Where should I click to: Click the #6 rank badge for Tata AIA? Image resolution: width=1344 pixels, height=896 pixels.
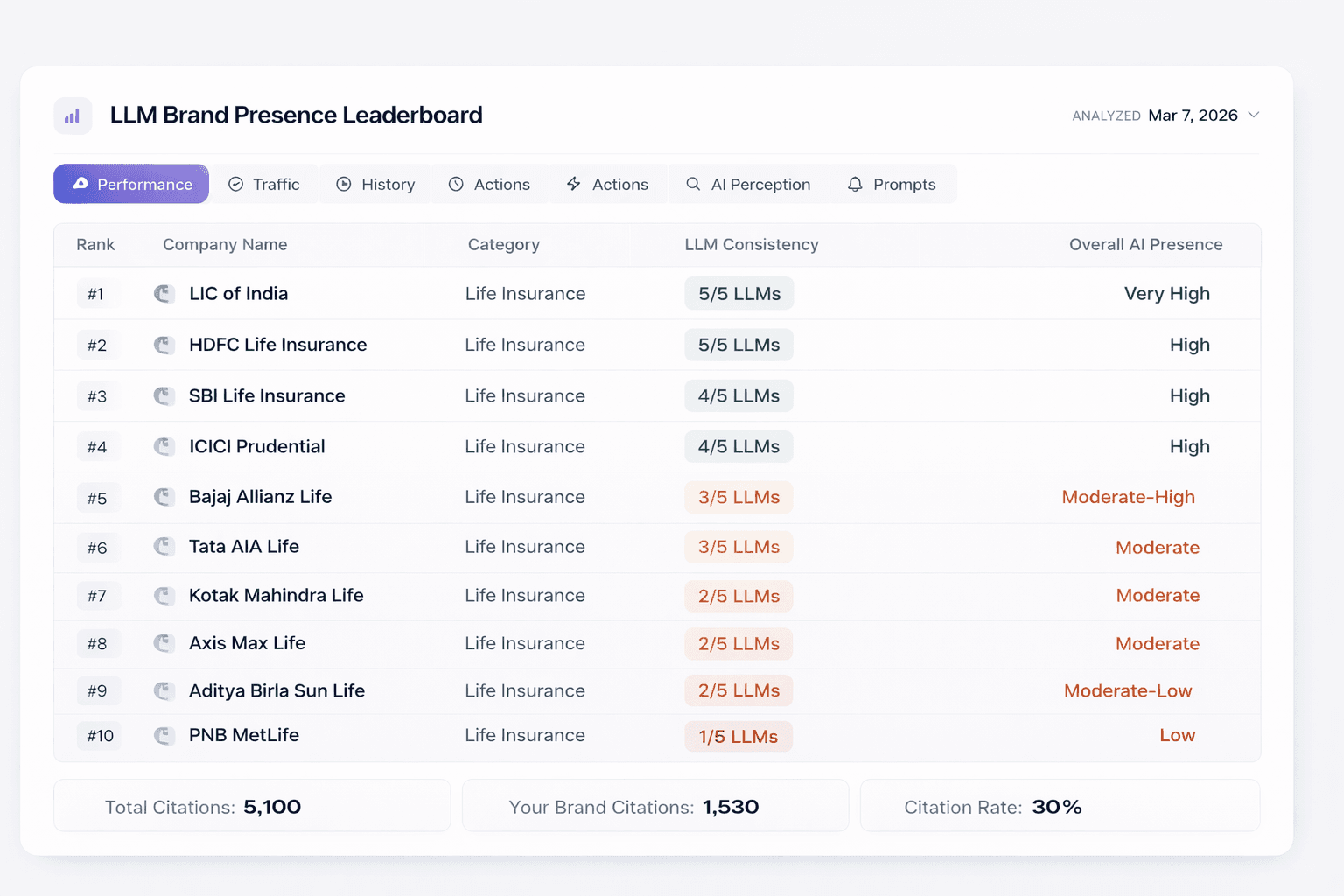point(97,548)
